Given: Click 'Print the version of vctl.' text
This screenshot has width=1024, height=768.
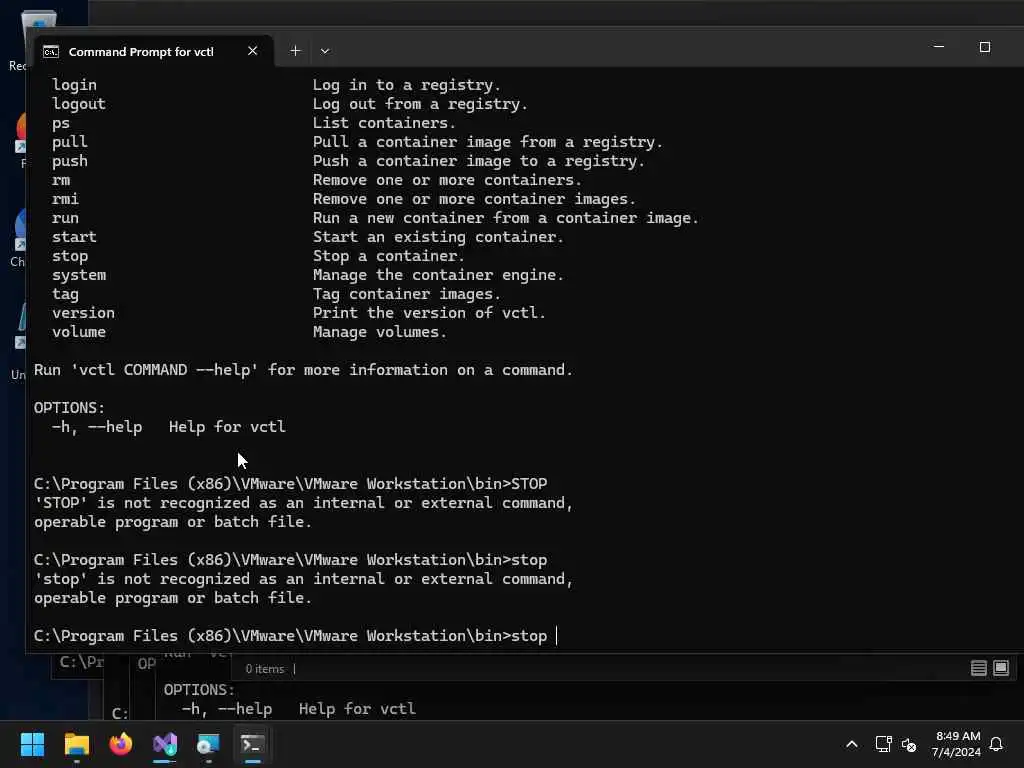Looking at the screenshot, I should click(428, 313).
